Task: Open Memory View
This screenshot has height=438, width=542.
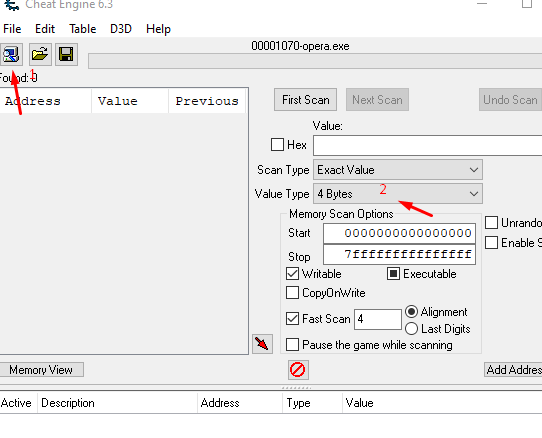Action: pos(41,370)
